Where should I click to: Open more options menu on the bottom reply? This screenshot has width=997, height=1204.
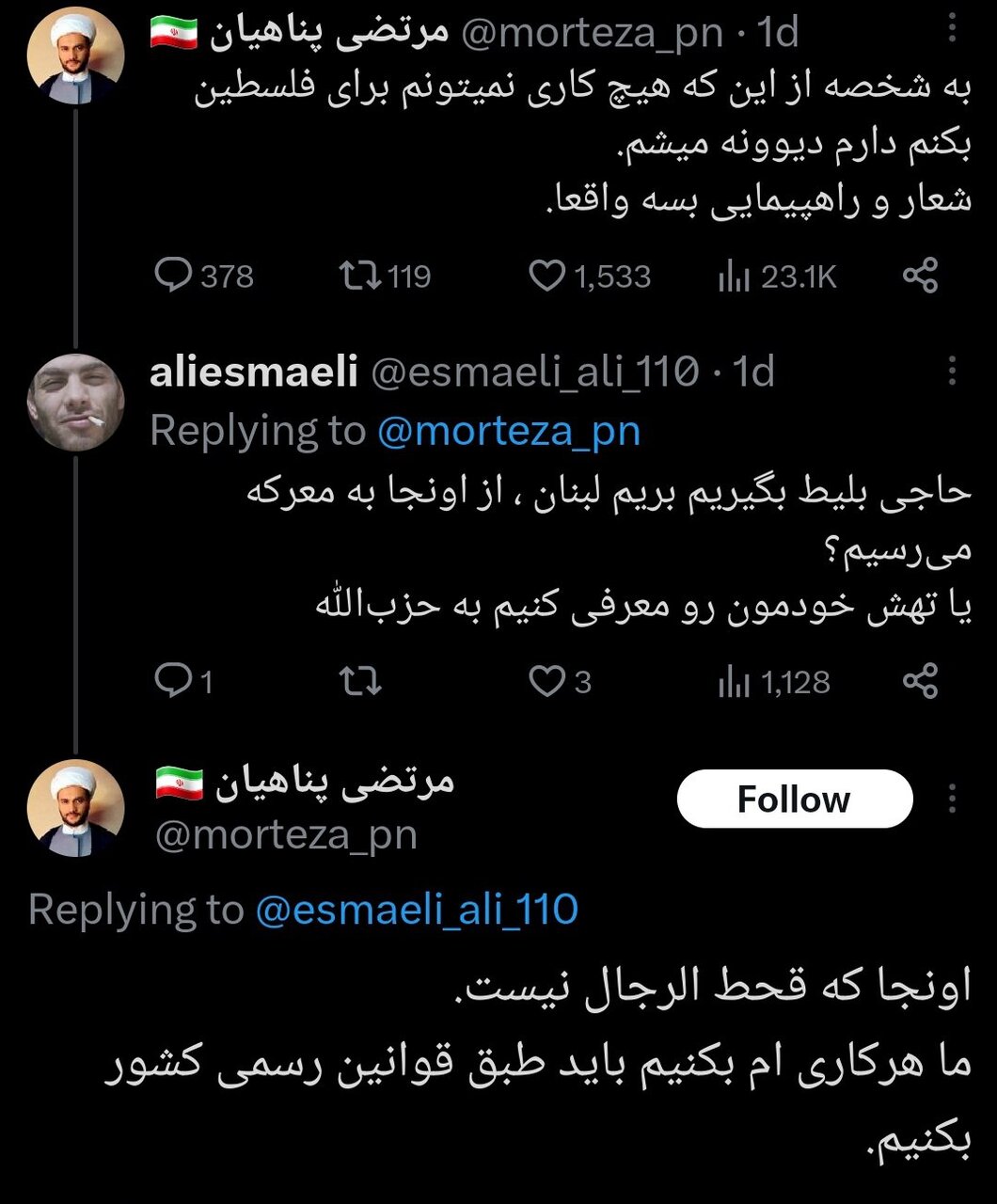954,798
